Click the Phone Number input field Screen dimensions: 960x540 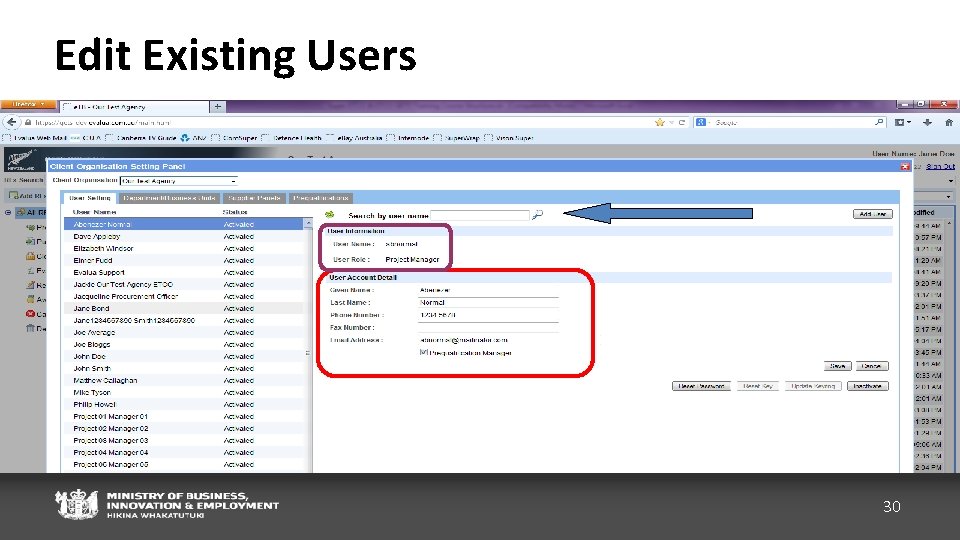click(x=488, y=315)
